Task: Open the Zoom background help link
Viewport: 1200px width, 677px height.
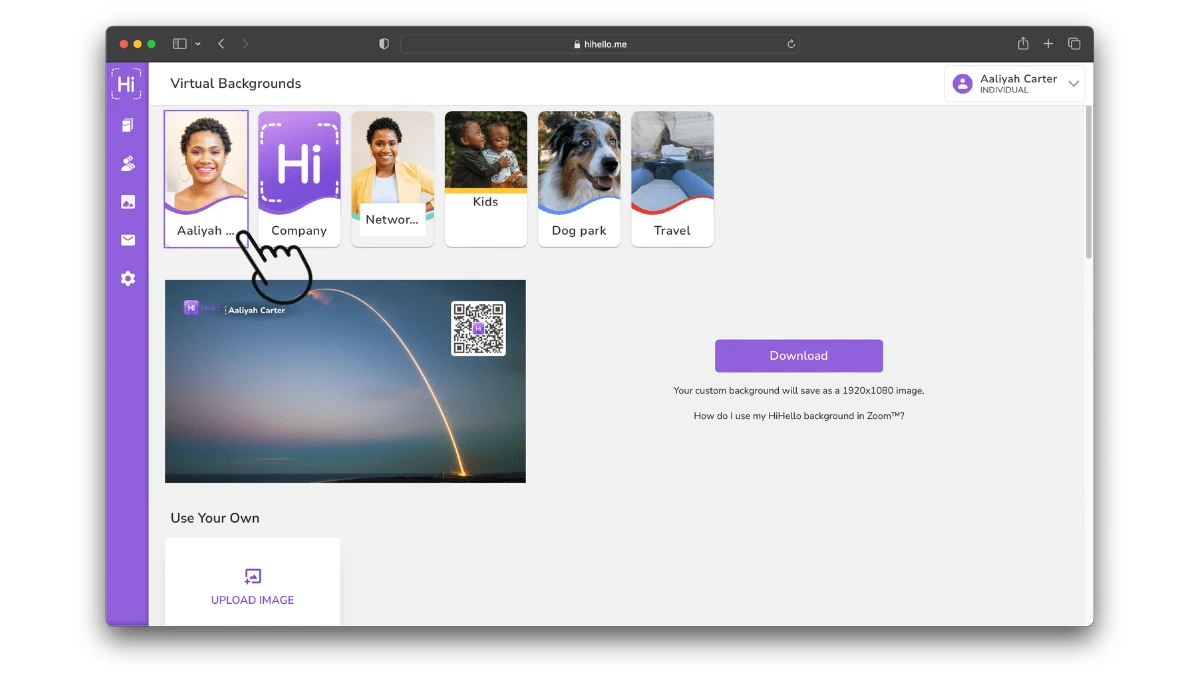Action: coord(798,415)
